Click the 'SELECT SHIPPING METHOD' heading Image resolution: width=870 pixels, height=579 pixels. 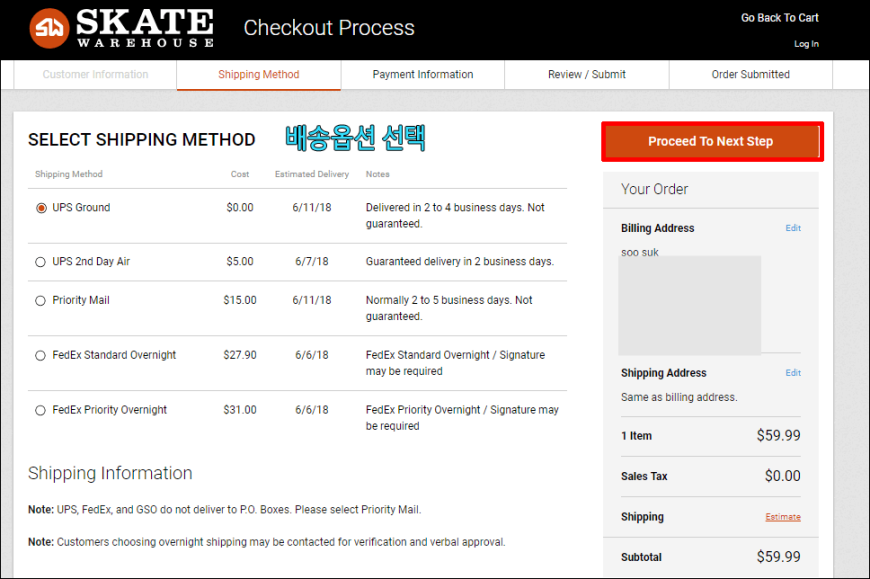pyautogui.click(x=141, y=140)
